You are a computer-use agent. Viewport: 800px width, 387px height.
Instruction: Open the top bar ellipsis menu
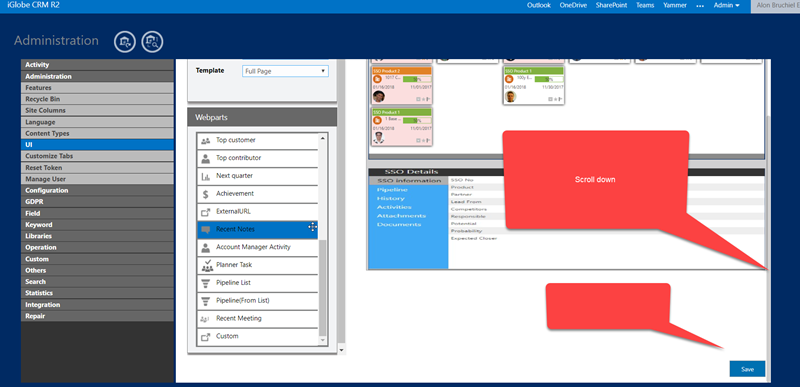click(x=700, y=6)
